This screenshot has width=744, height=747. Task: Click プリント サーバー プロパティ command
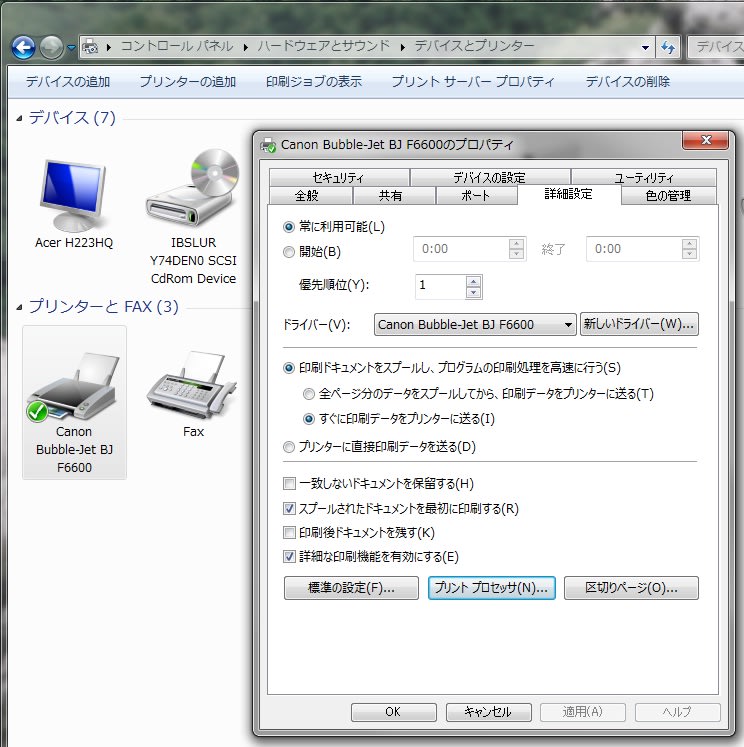(x=473, y=81)
